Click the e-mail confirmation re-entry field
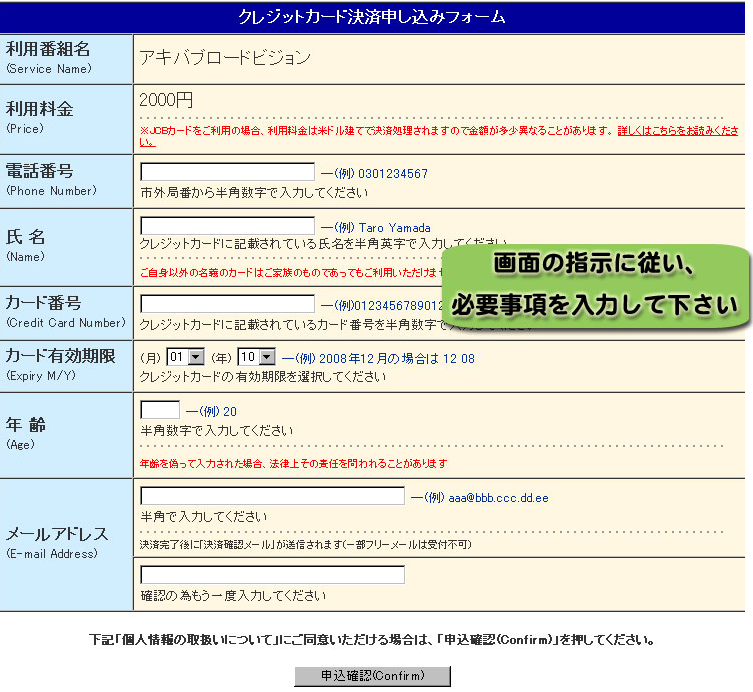Screen dimensions: 753x692 click(272, 575)
